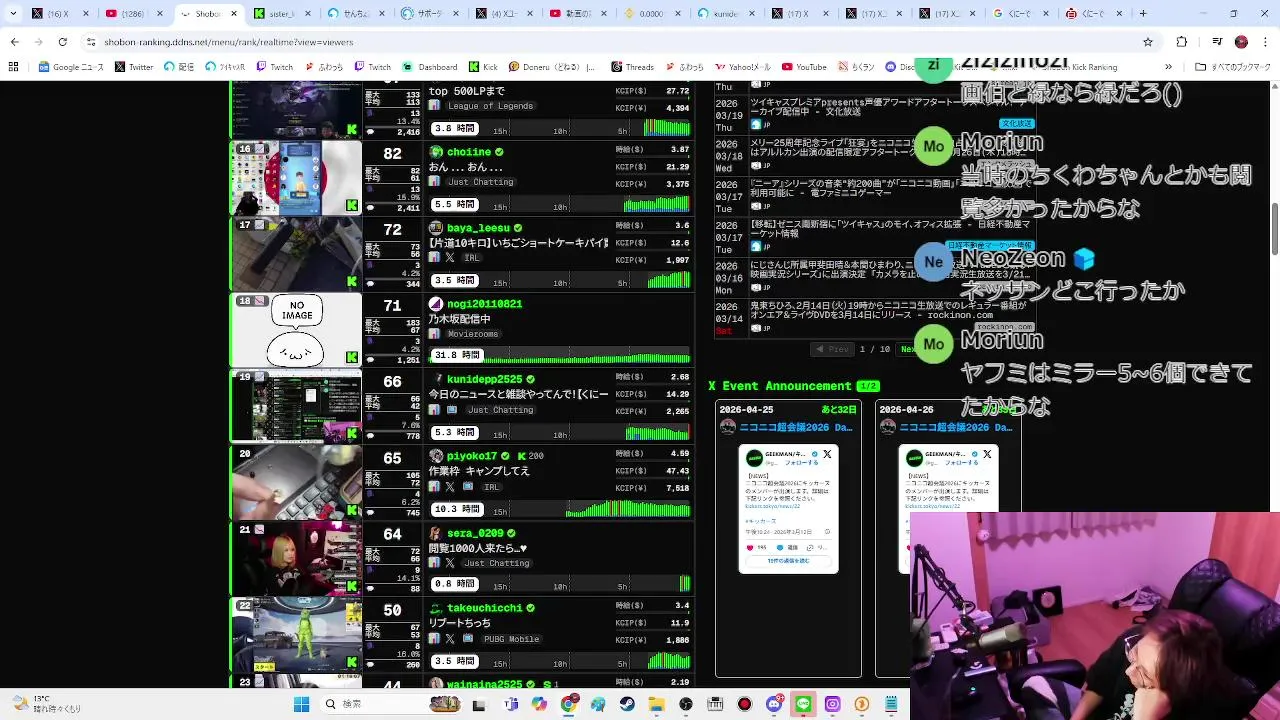The width and height of the screenshot is (1280, 720).
Task: Show more bookmarks via the chevron
Action: pos(1168,67)
